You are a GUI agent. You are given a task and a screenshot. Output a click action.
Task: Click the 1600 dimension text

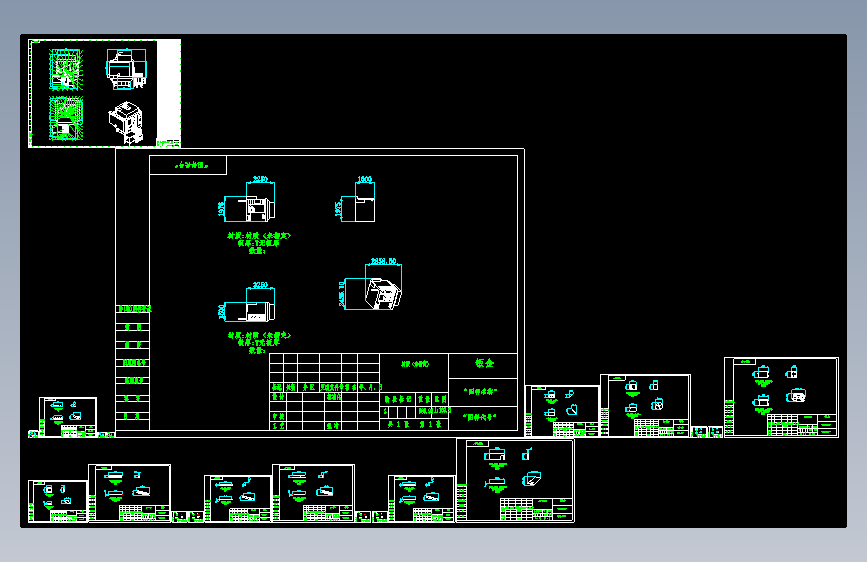[365, 179]
